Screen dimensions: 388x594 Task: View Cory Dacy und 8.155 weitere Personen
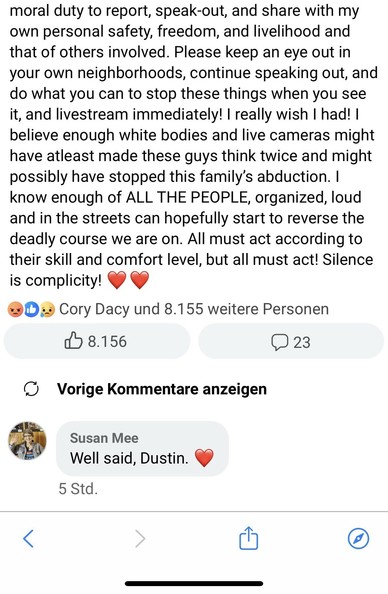pos(194,309)
